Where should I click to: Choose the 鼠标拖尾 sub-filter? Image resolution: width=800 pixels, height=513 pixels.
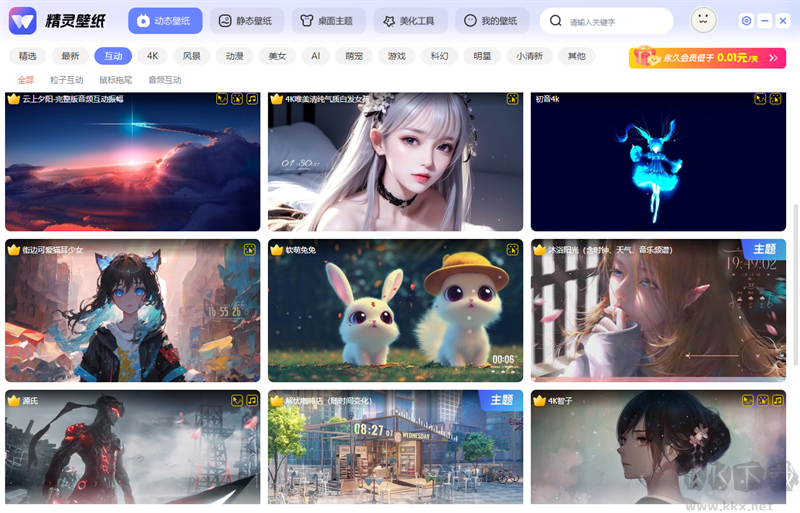coord(116,80)
